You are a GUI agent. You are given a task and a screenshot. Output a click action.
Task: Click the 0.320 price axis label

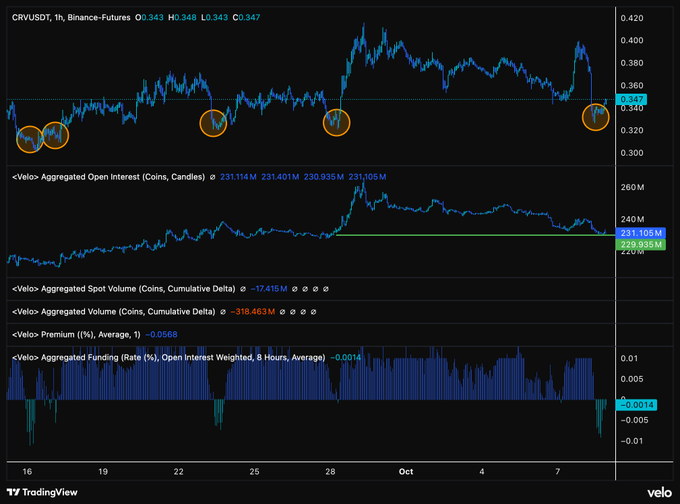632,130
